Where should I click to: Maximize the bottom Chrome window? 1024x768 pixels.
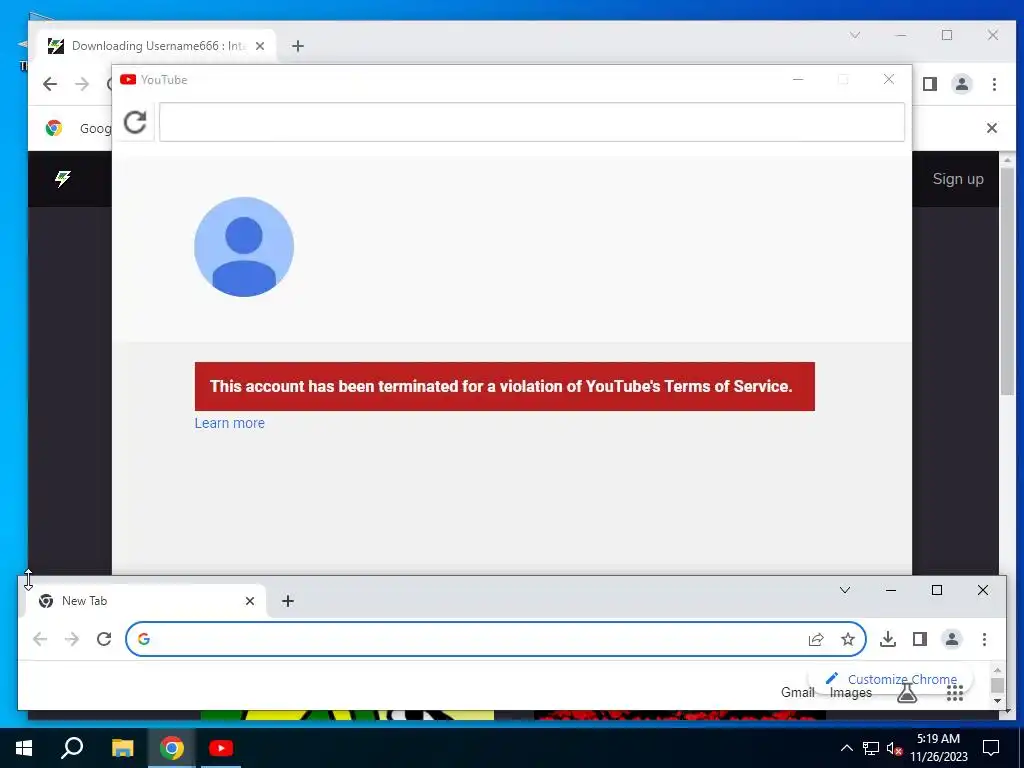coord(936,590)
